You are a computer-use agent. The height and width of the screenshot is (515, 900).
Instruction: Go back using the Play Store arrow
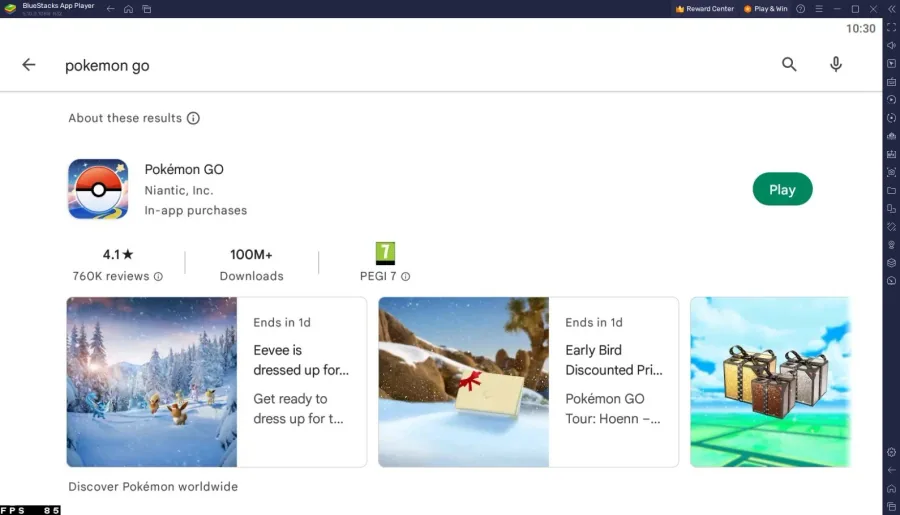(29, 65)
